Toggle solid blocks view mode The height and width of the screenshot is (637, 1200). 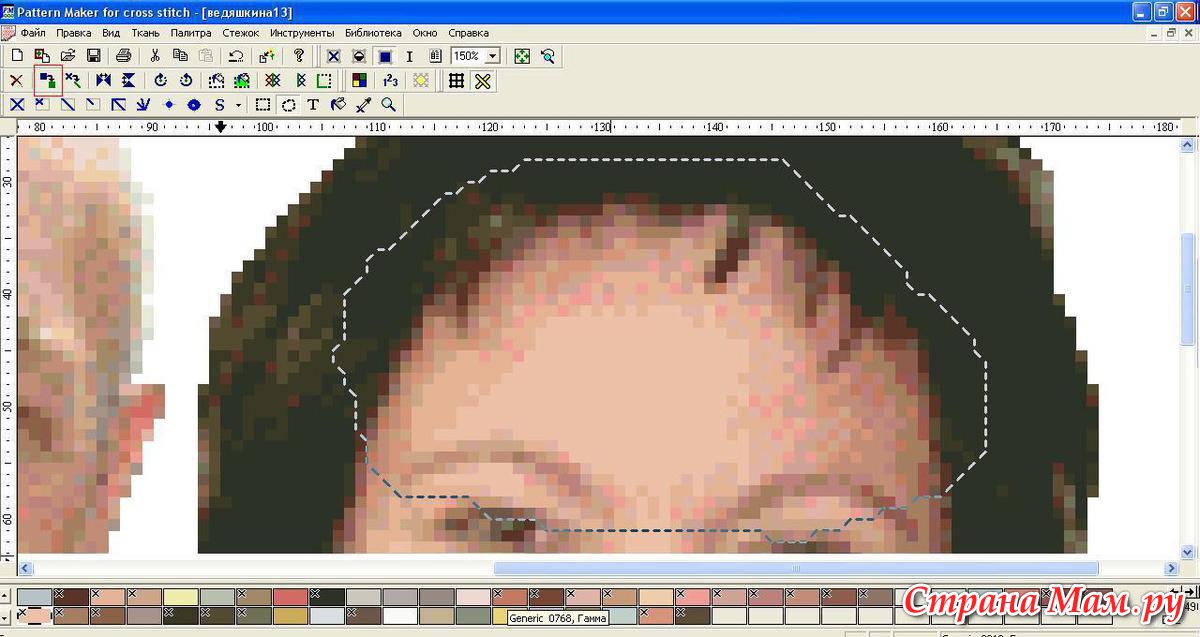[384, 56]
